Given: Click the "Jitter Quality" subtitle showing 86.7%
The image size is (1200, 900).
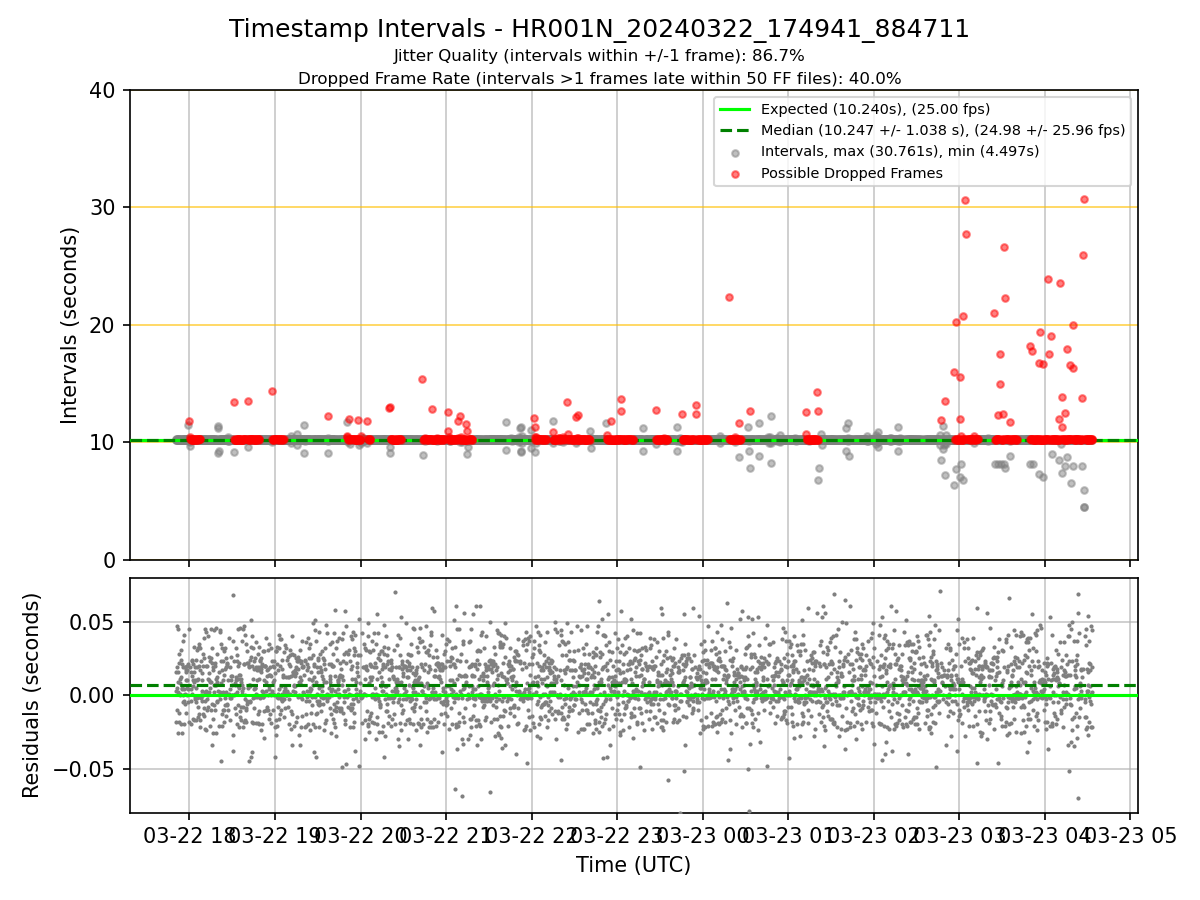Looking at the screenshot, I should pyautogui.click(x=599, y=56).
